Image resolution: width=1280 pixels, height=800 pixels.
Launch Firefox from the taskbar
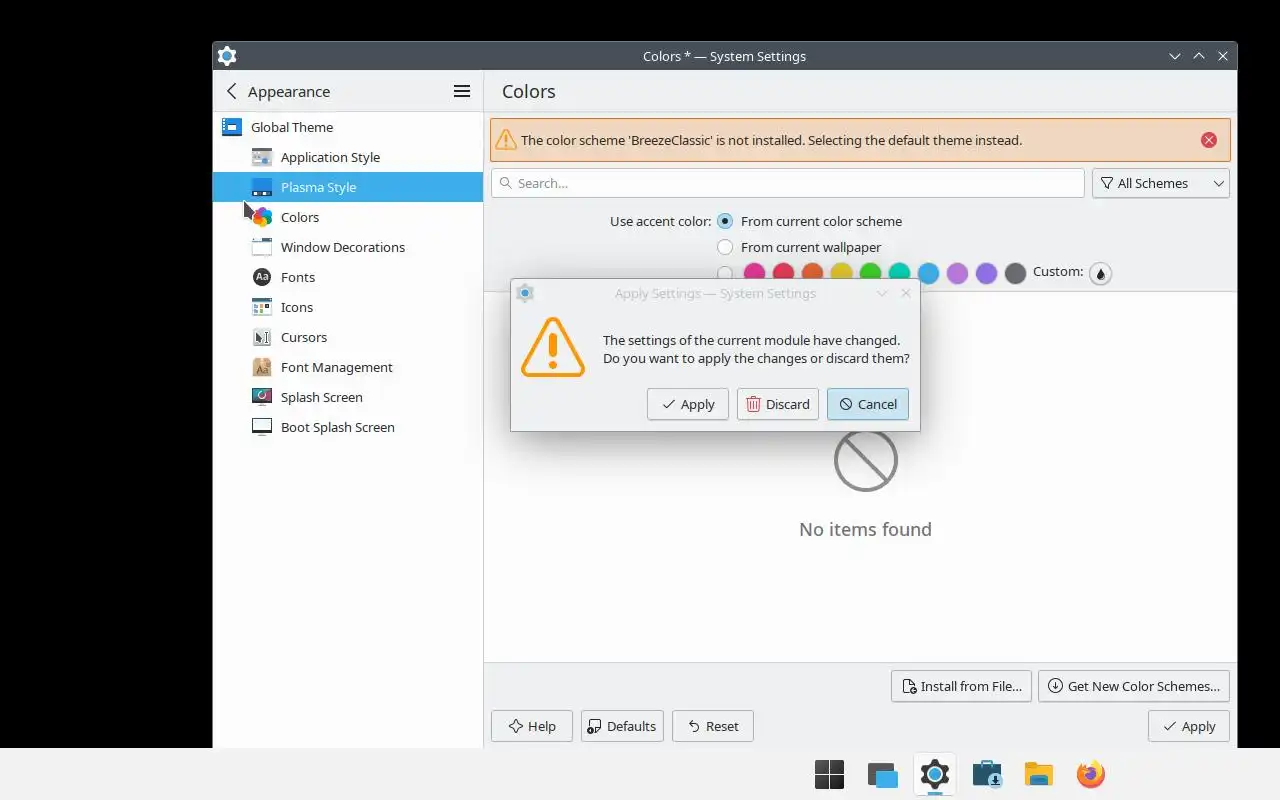pos(1091,775)
